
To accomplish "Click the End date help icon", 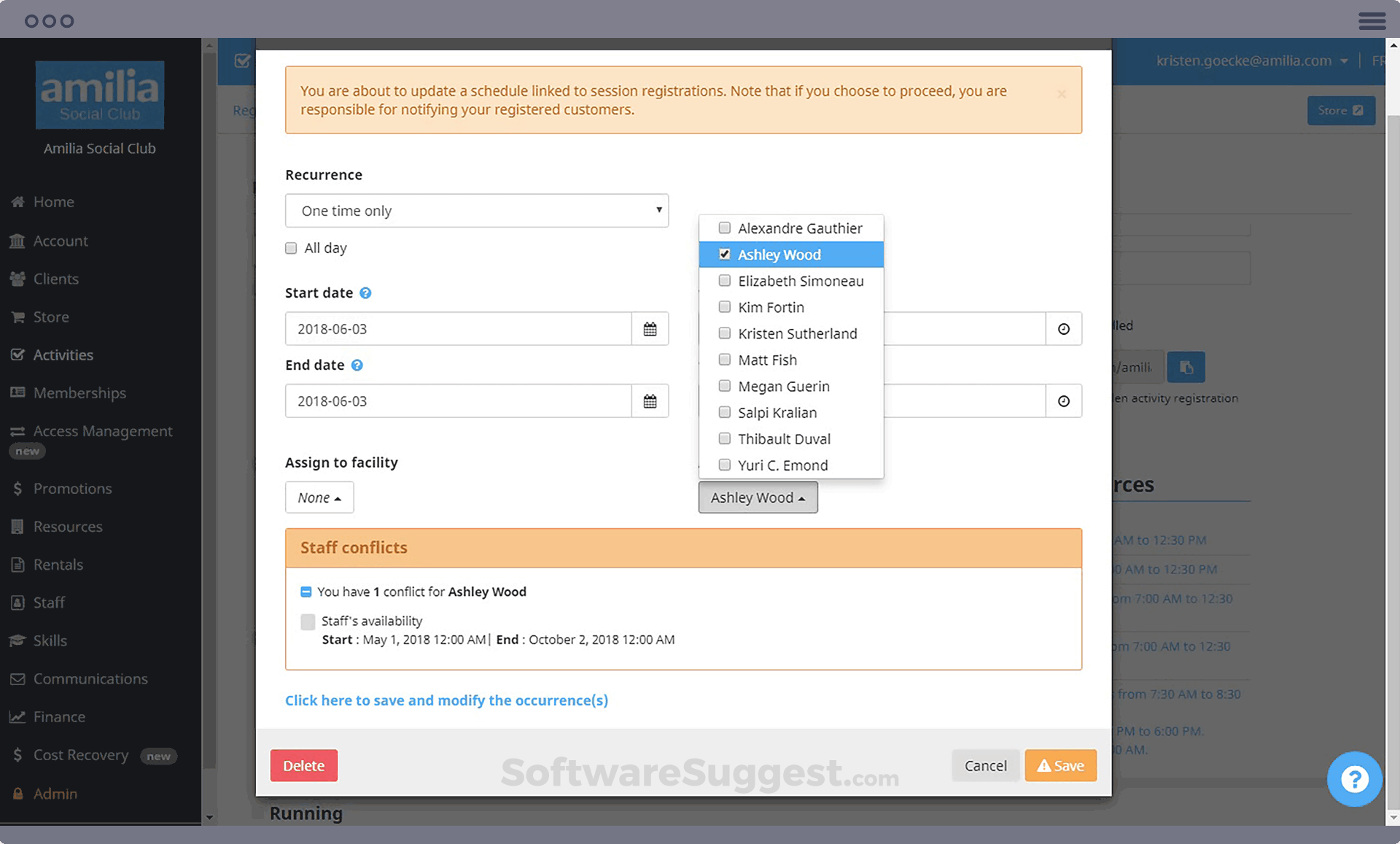I will (357, 365).
